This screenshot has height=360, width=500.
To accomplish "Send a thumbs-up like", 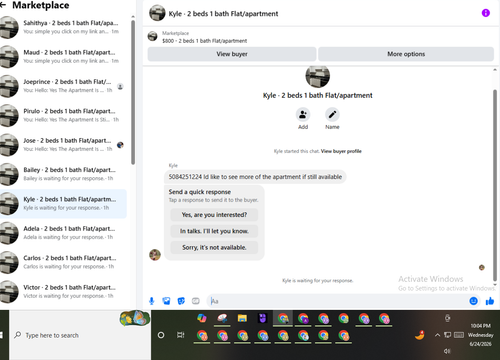I will point(490,301).
